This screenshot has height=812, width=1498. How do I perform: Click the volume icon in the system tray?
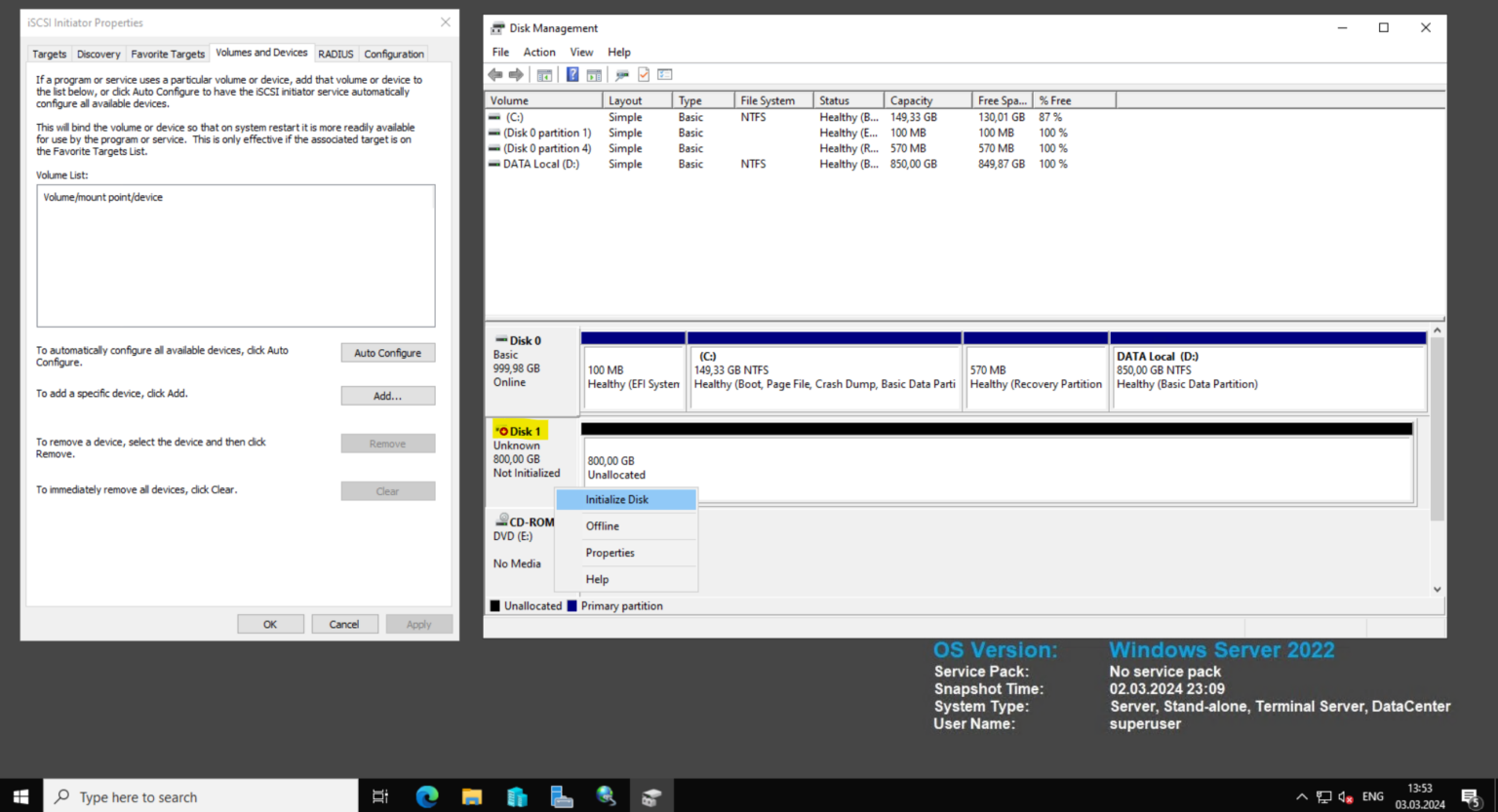click(x=1344, y=797)
